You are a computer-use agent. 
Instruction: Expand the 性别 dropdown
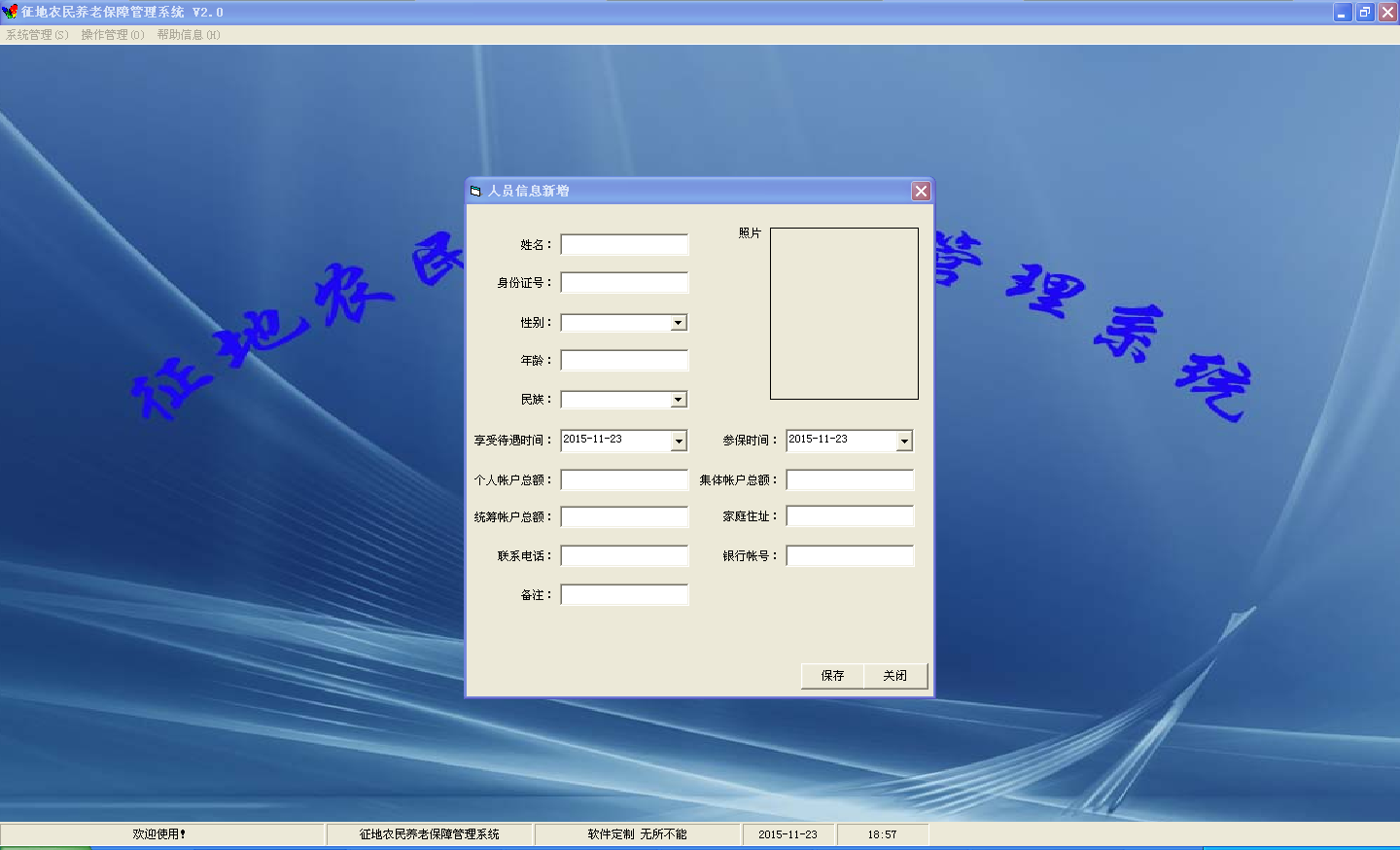[x=679, y=323]
